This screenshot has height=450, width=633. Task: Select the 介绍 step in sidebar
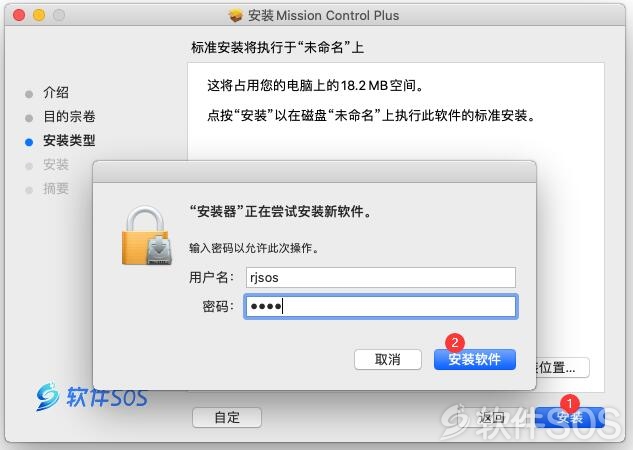pos(56,92)
